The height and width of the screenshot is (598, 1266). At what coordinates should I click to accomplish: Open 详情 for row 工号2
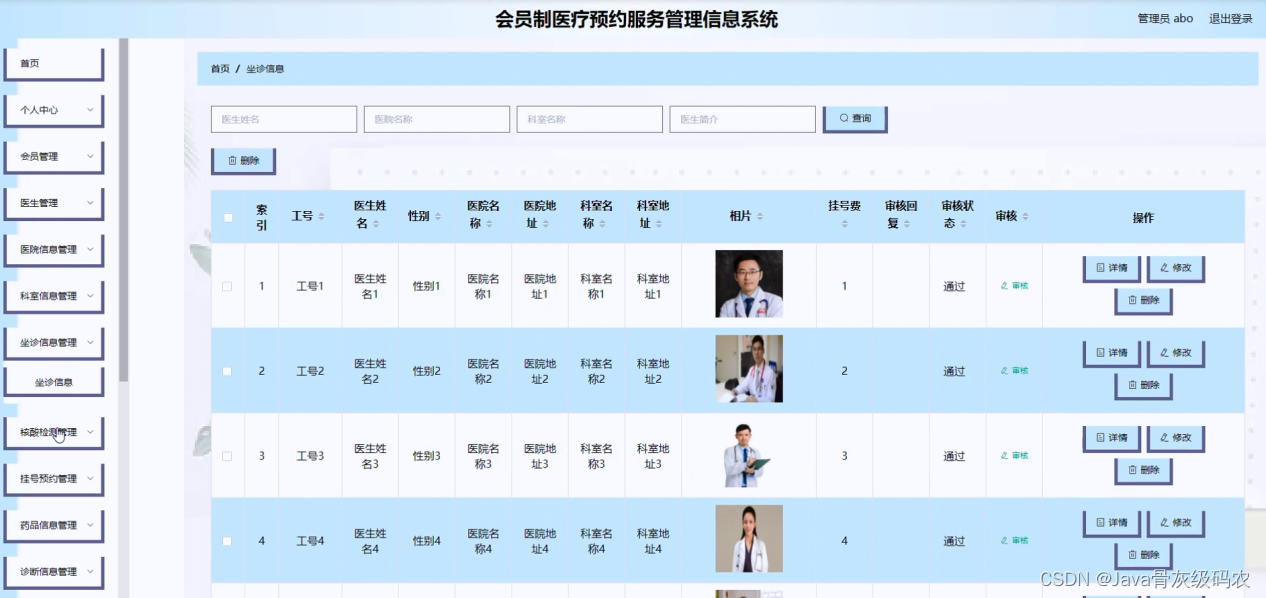pyautogui.click(x=1111, y=354)
